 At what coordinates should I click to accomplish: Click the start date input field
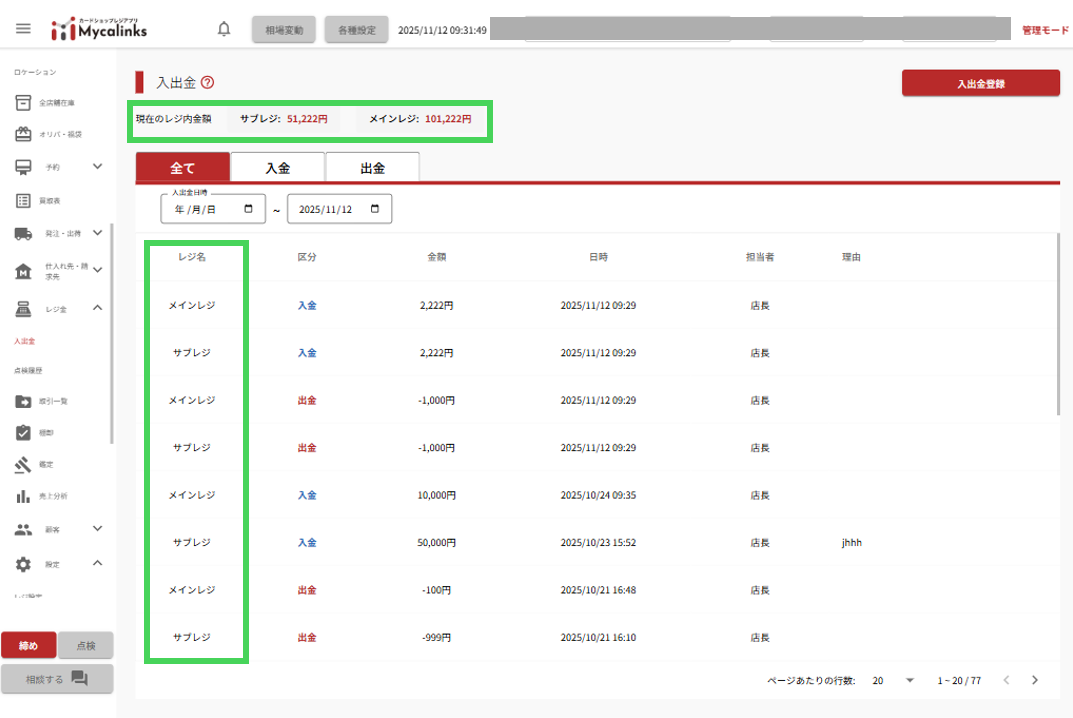(x=212, y=209)
